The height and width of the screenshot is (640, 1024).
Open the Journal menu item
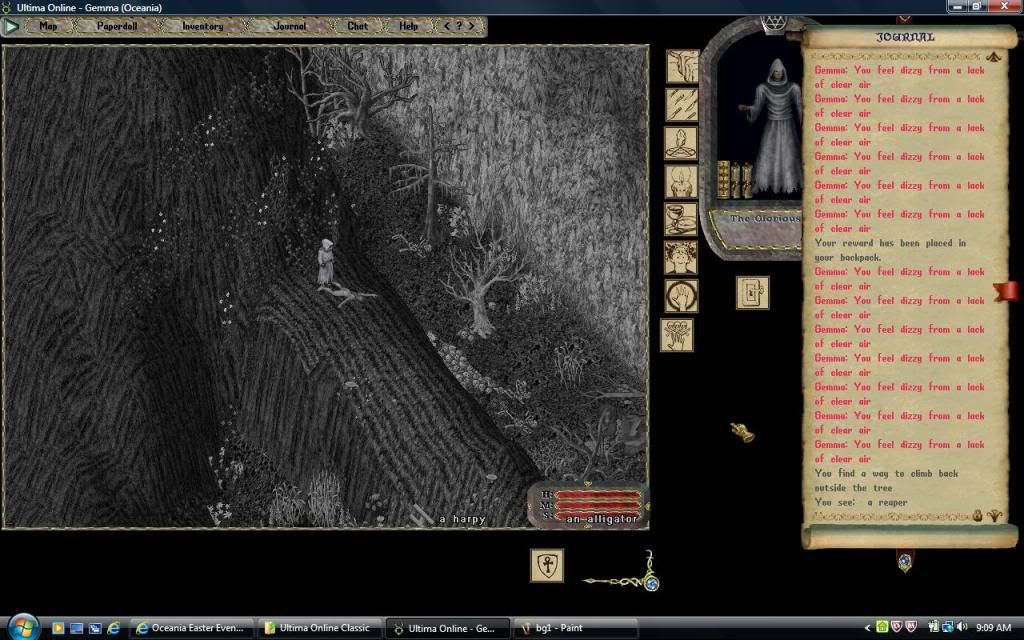tap(290, 26)
